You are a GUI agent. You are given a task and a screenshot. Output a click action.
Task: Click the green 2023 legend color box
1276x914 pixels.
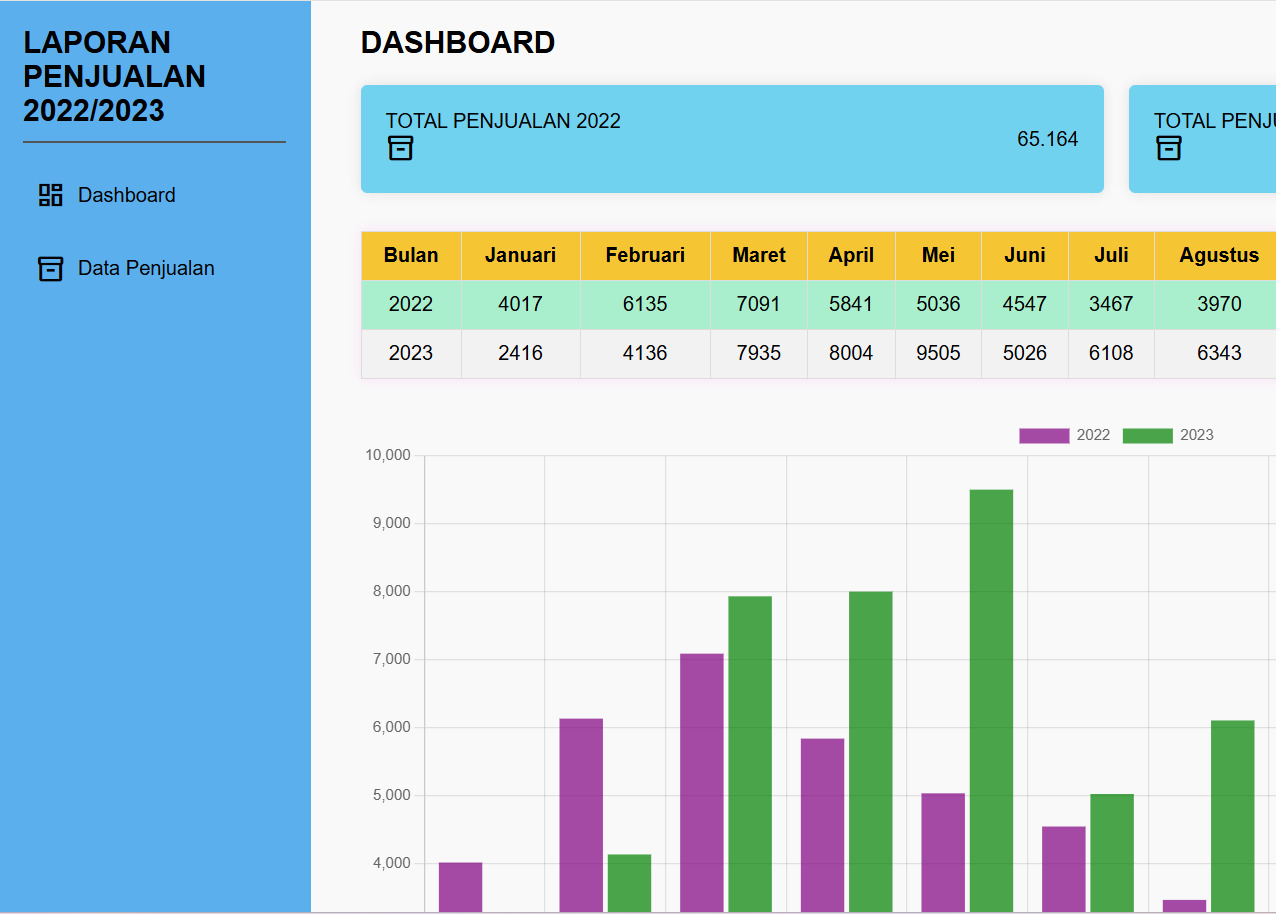click(1147, 435)
